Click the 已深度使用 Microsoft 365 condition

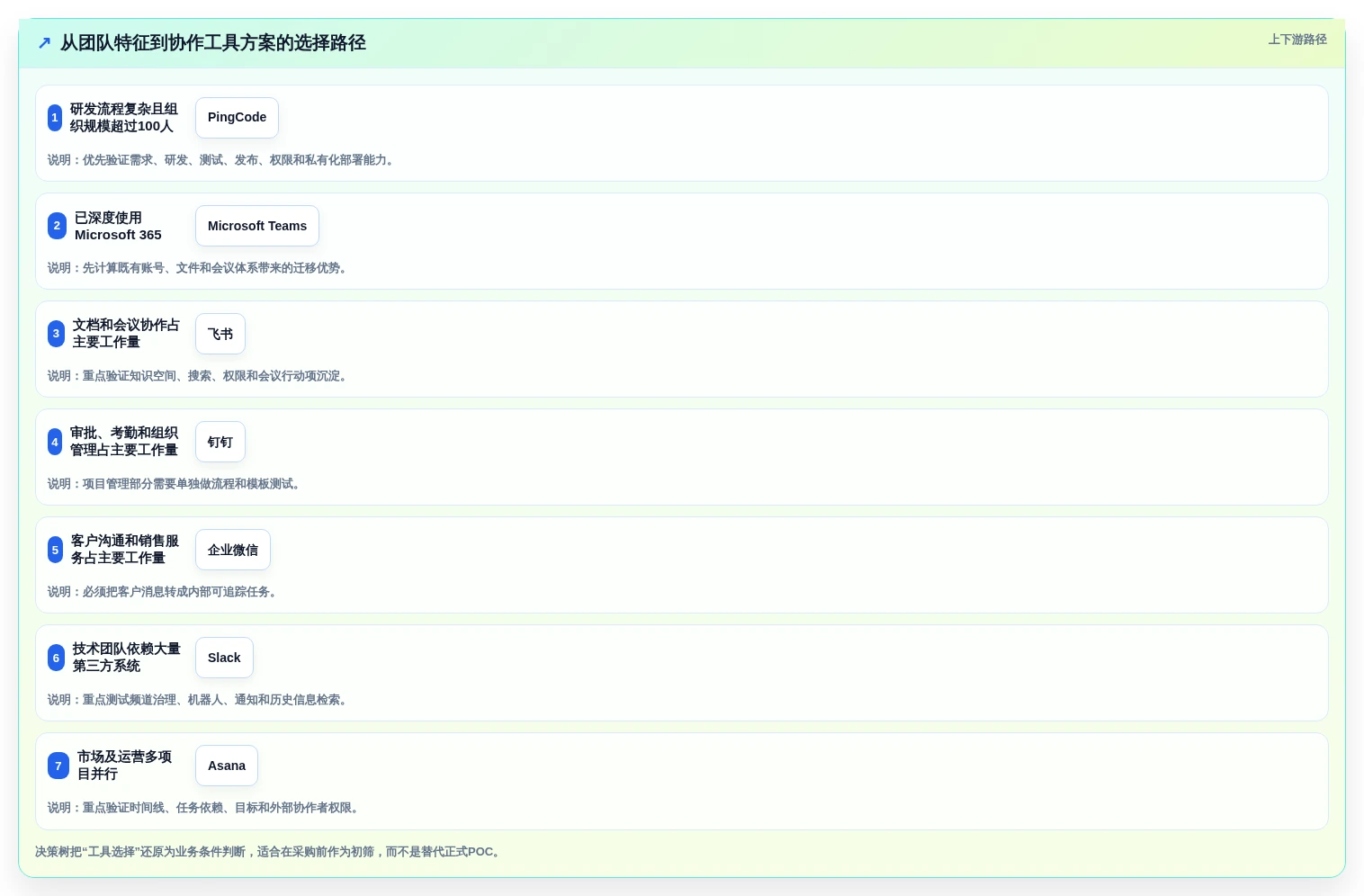[118, 226]
